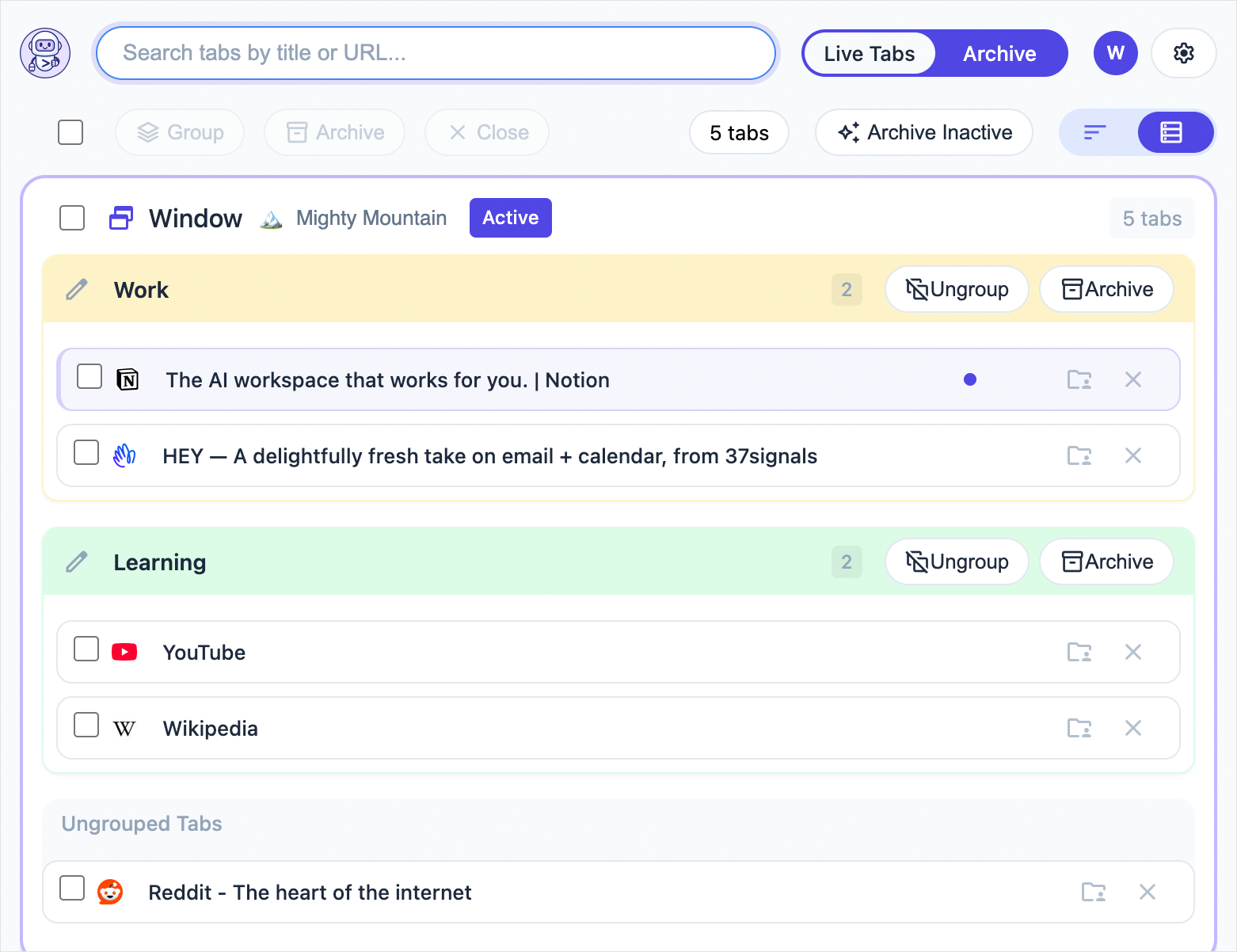Click the Ungrouped Tabs heading

point(142,824)
